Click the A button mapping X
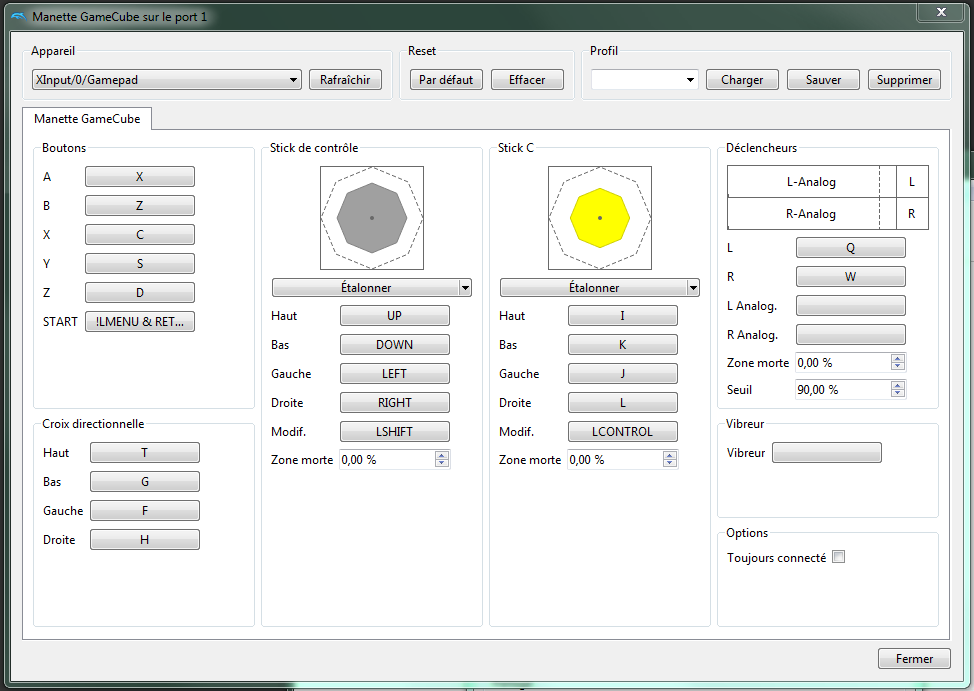 140,176
